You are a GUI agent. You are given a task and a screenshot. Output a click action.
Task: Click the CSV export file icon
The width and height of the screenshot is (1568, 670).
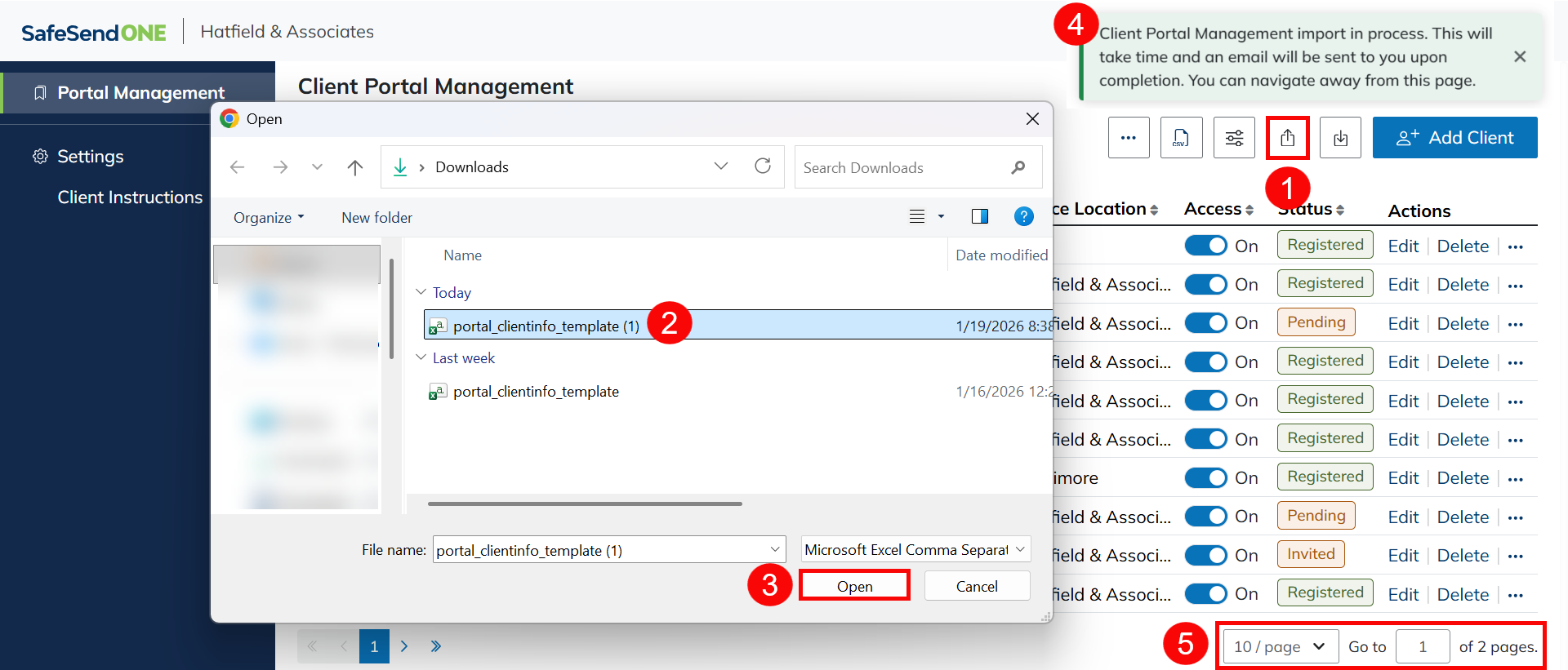(x=1181, y=138)
